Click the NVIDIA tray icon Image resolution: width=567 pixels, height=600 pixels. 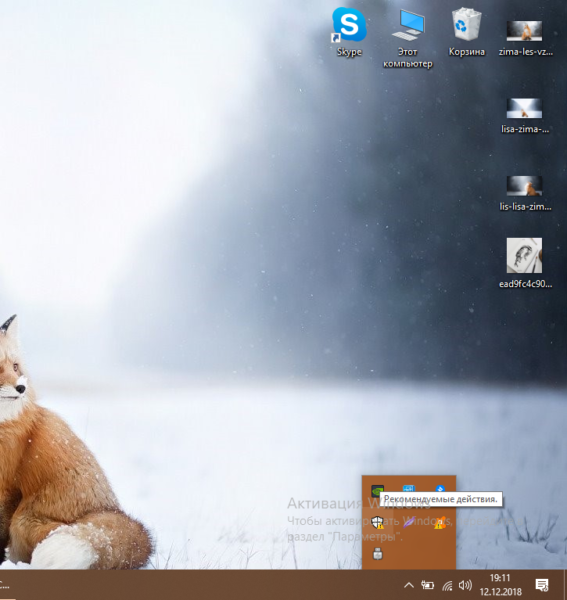[377, 490]
